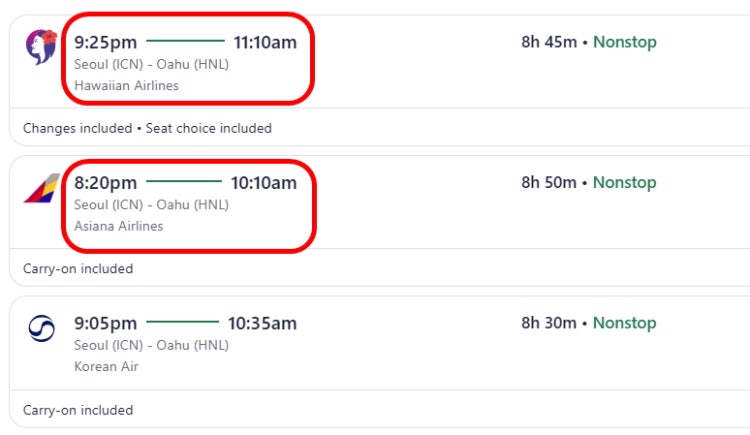Image resolution: width=750 pixels, height=435 pixels.
Task: Click 'Changes included • Seat choice included' text
Action: (147, 128)
